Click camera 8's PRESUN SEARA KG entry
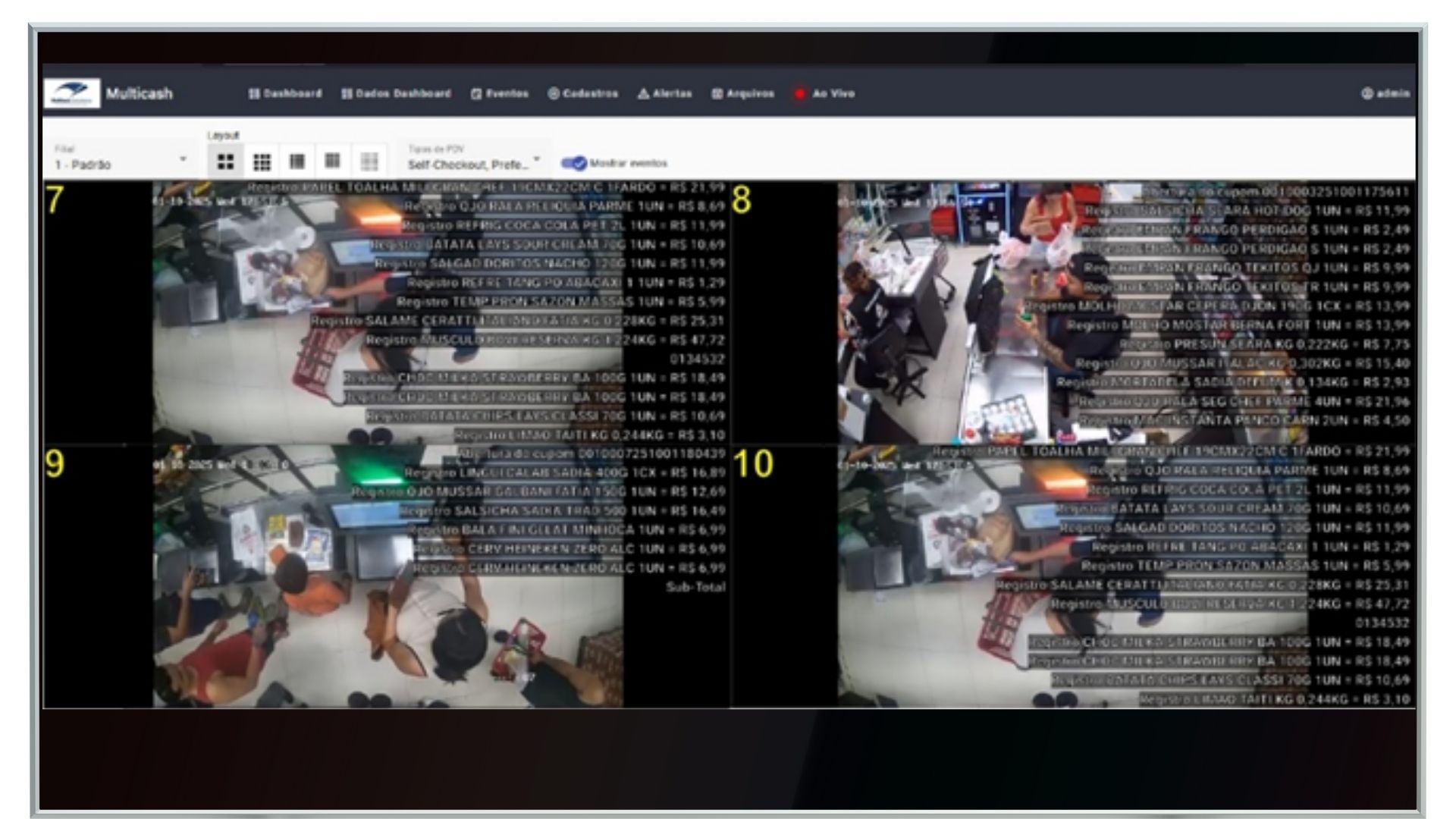1456x819 pixels. tap(1265, 344)
